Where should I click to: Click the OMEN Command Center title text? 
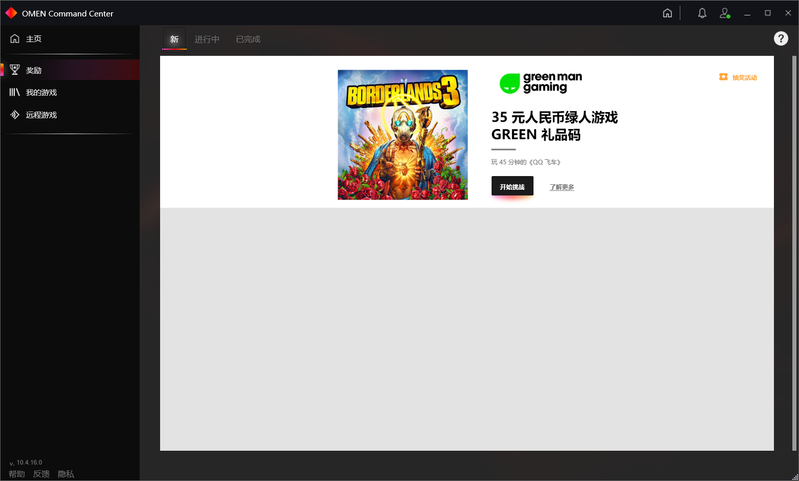click(x=67, y=13)
